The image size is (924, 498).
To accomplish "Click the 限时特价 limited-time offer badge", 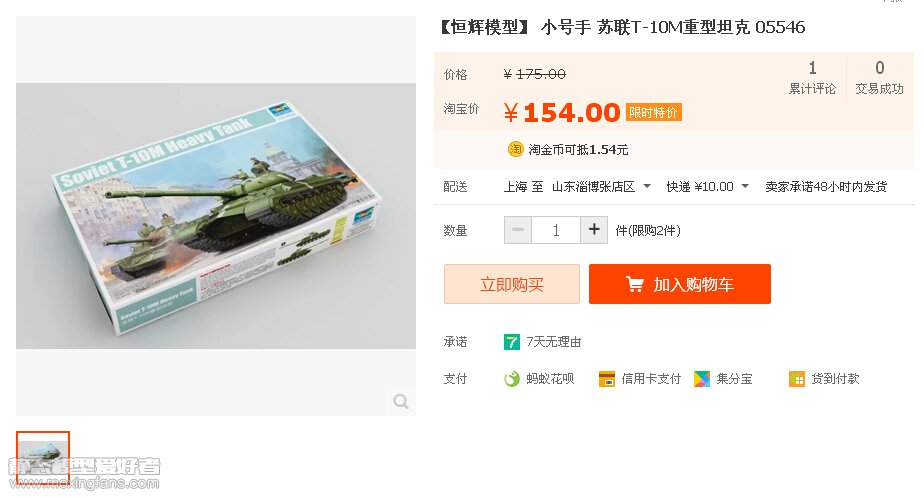I will click(654, 113).
